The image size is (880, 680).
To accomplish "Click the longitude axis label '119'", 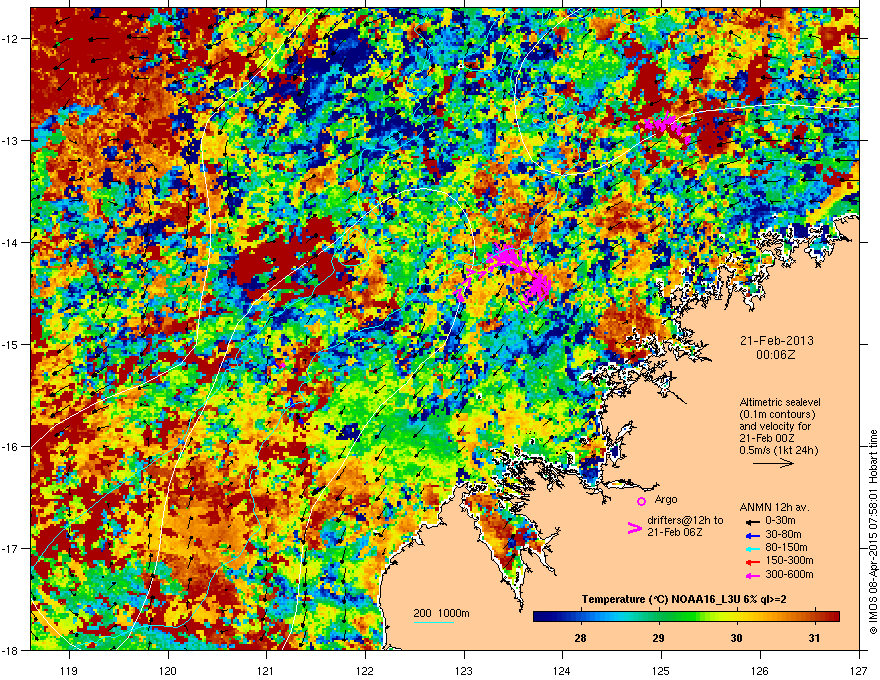I will [69, 670].
